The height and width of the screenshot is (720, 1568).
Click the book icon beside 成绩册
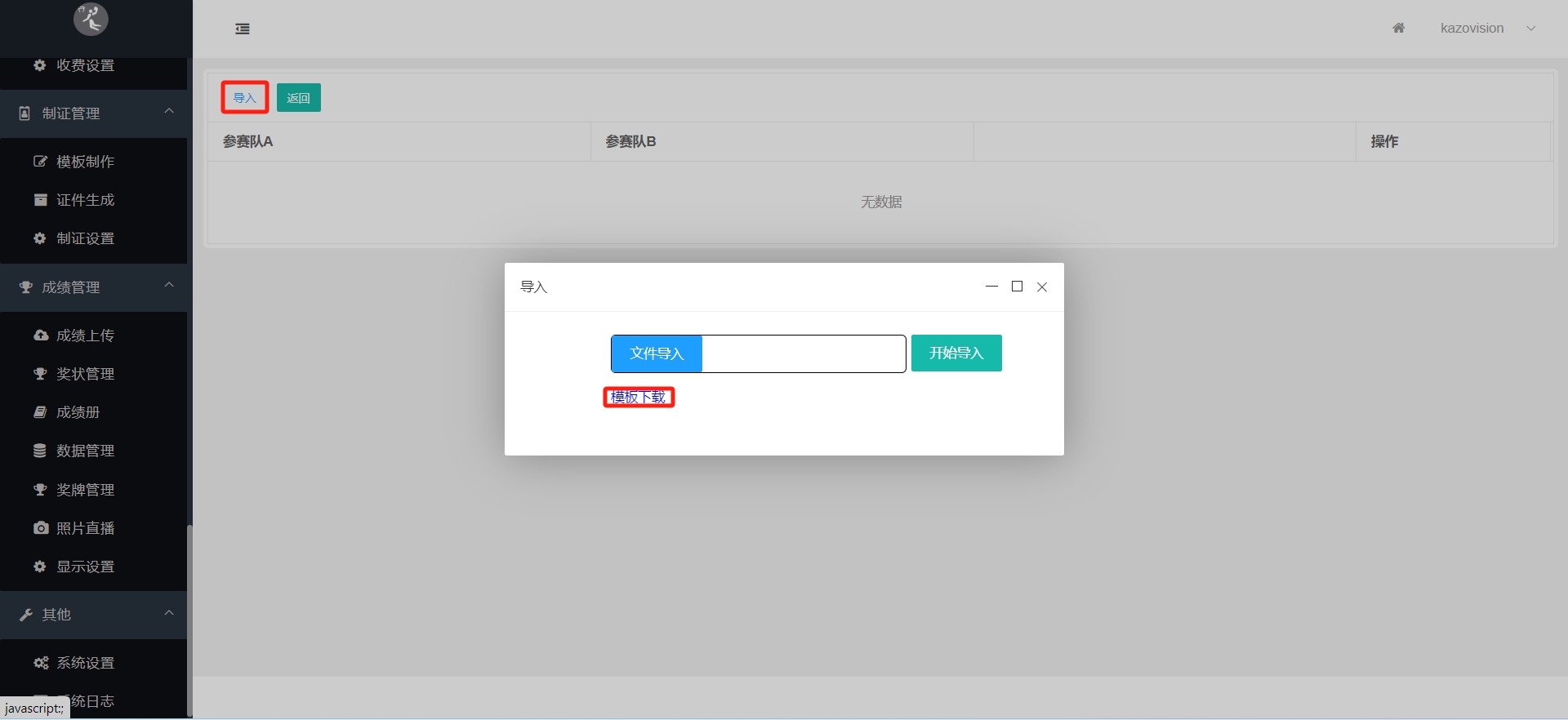(x=40, y=412)
